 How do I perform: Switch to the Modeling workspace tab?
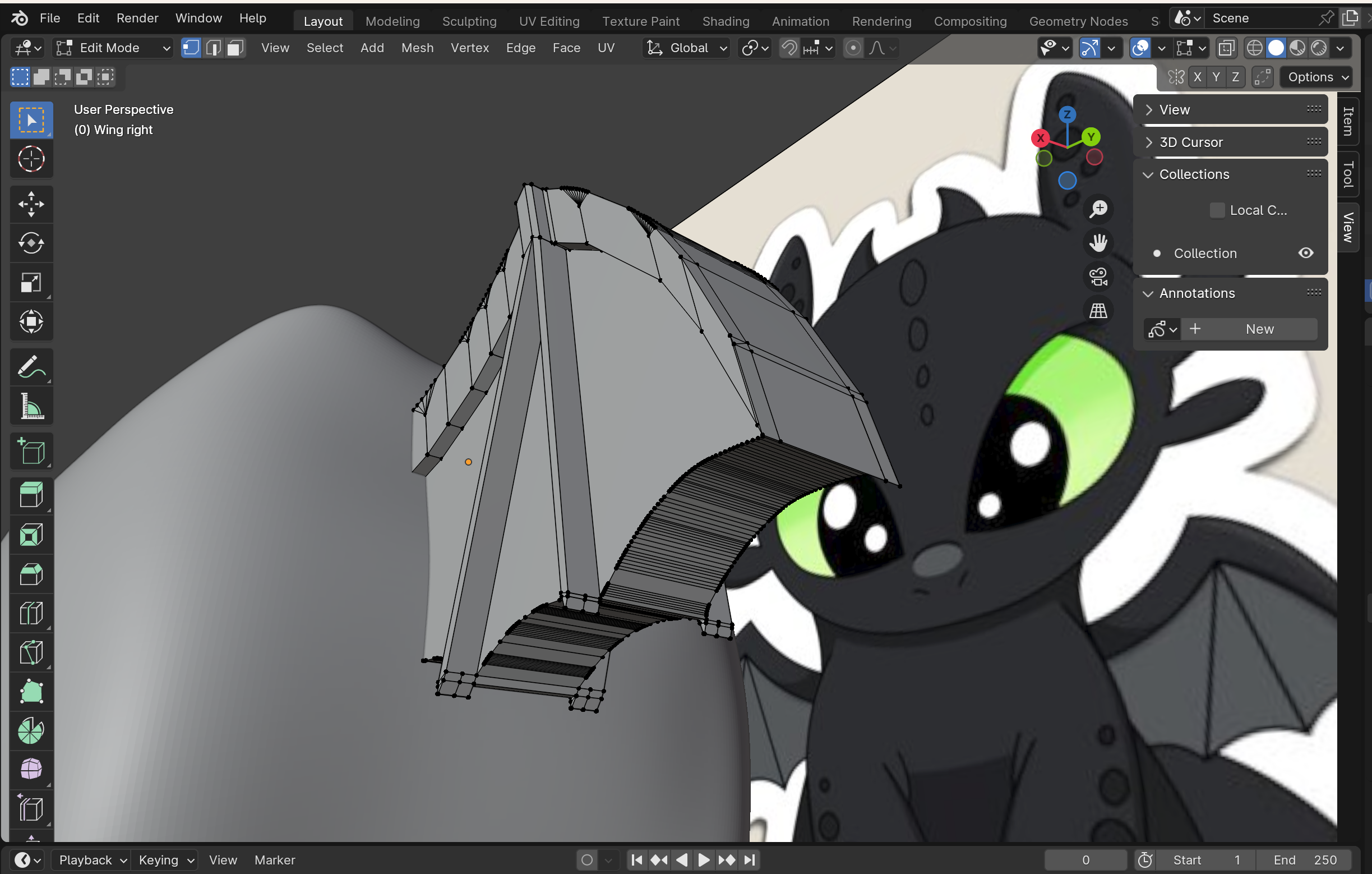click(x=392, y=21)
